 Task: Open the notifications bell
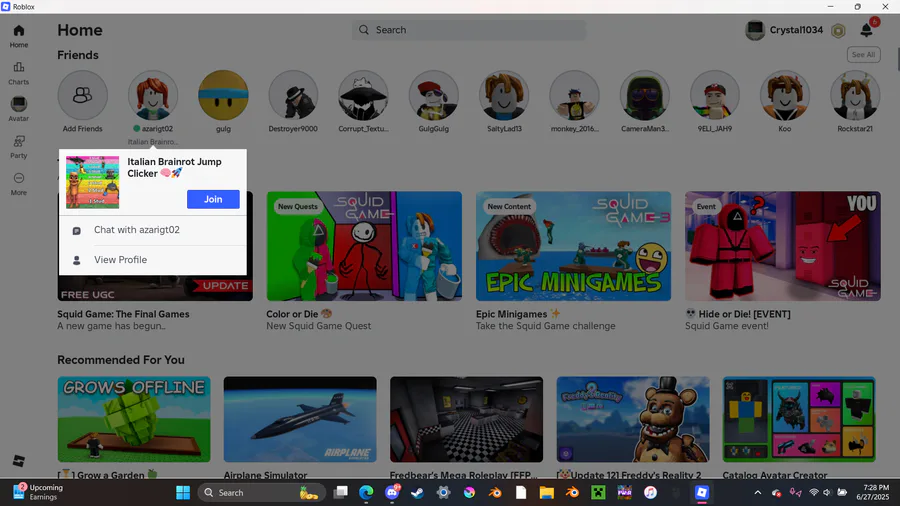(867, 30)
